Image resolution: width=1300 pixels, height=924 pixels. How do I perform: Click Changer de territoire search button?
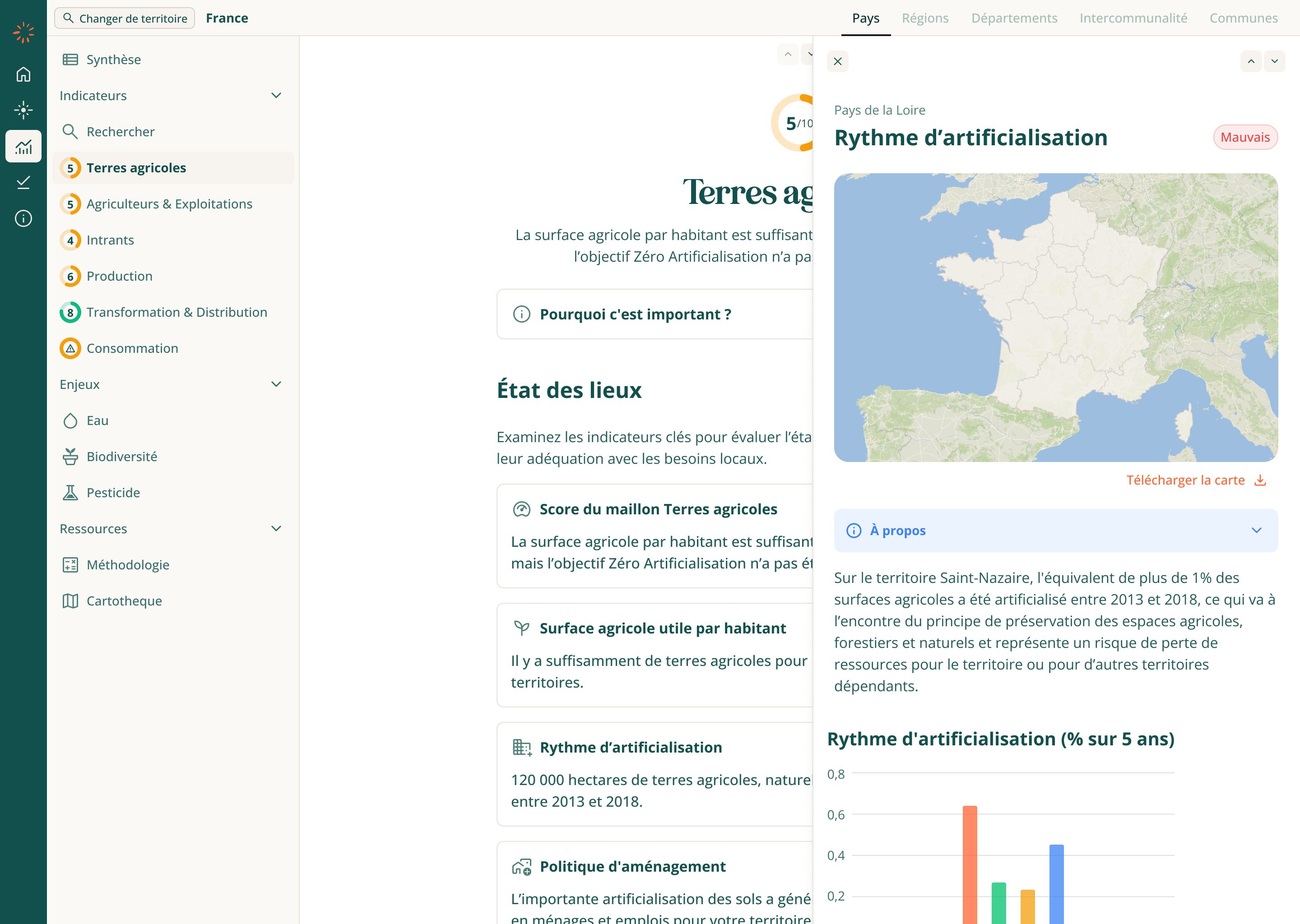(x=125, y=18)
